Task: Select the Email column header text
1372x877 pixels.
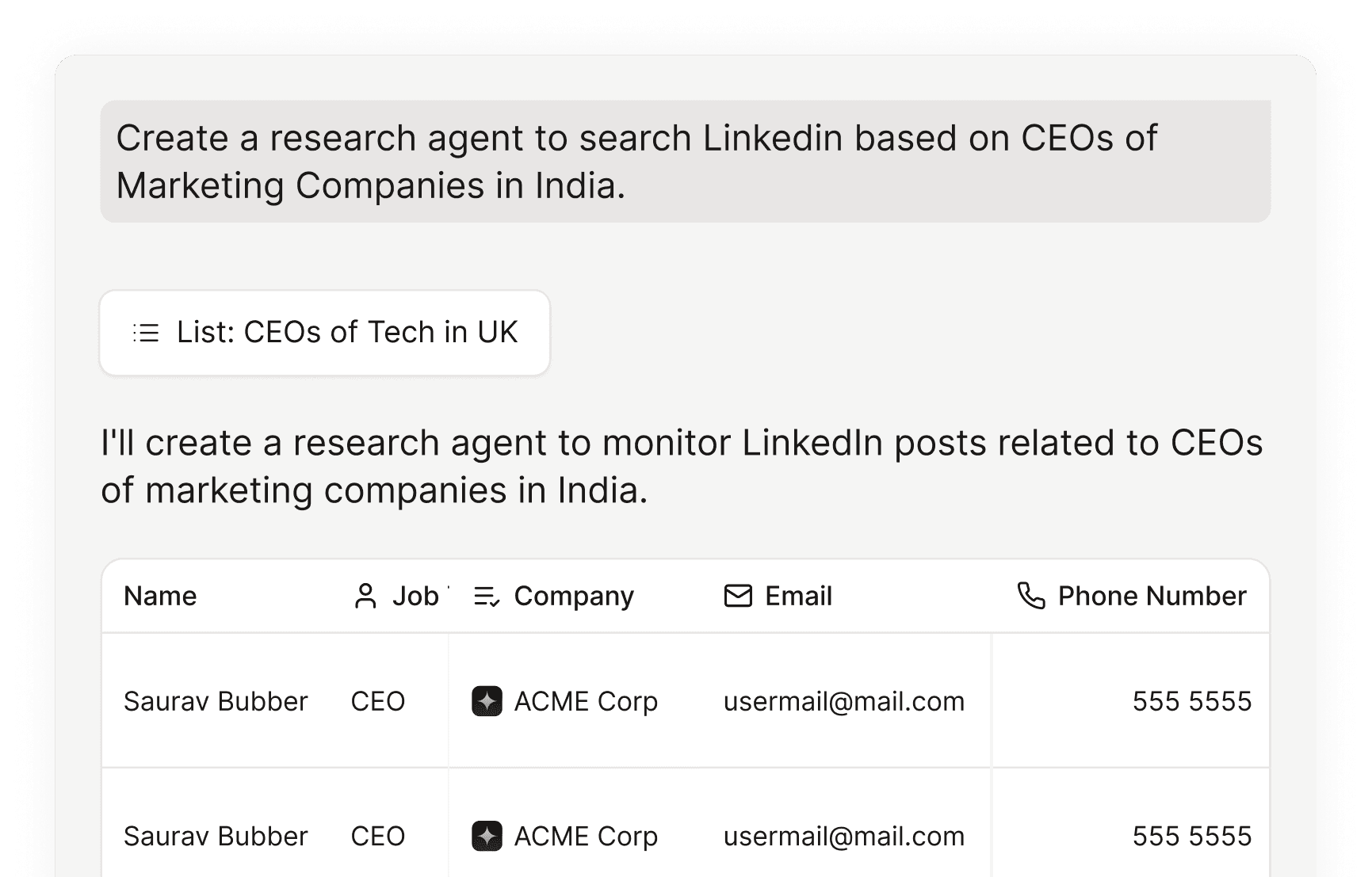Action: click(x=798, y=597)
